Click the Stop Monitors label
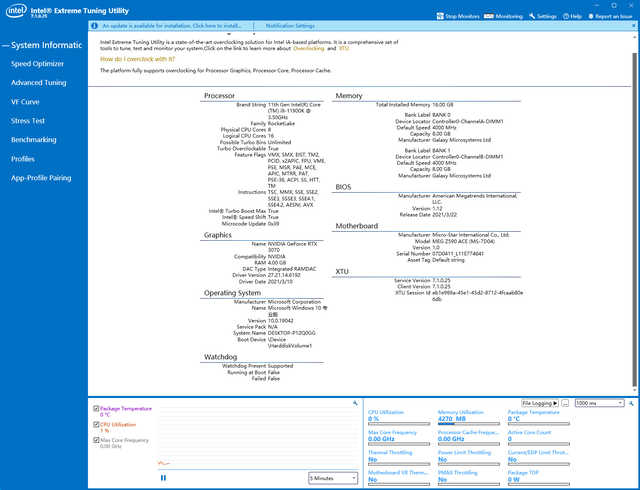Screen dimensions: 640x490 coord(462,16)
